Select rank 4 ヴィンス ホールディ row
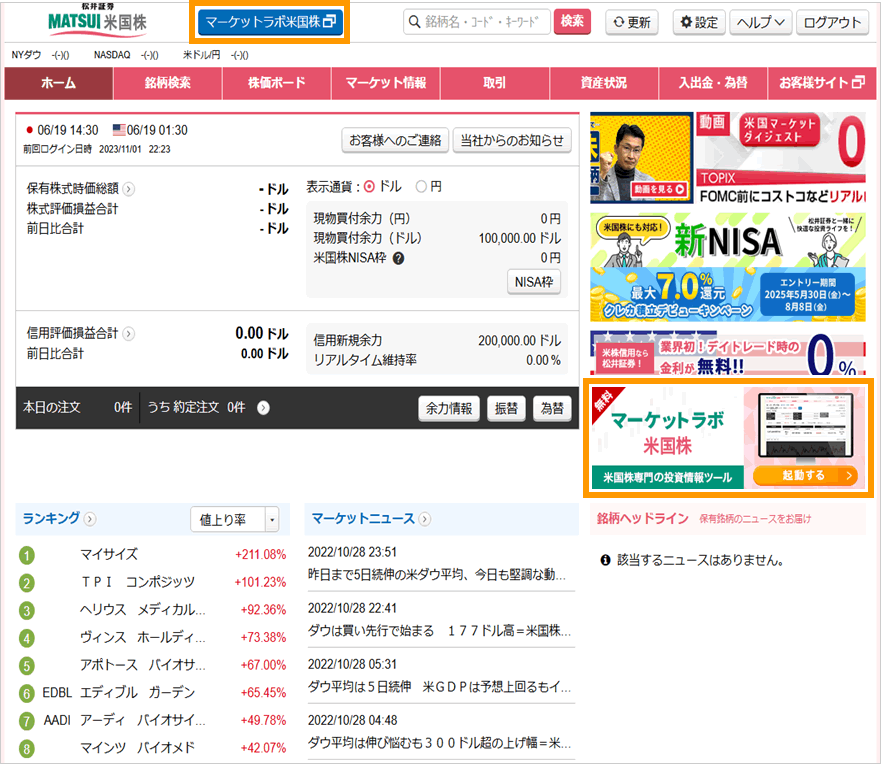881x764 pixels. point(153,637)
